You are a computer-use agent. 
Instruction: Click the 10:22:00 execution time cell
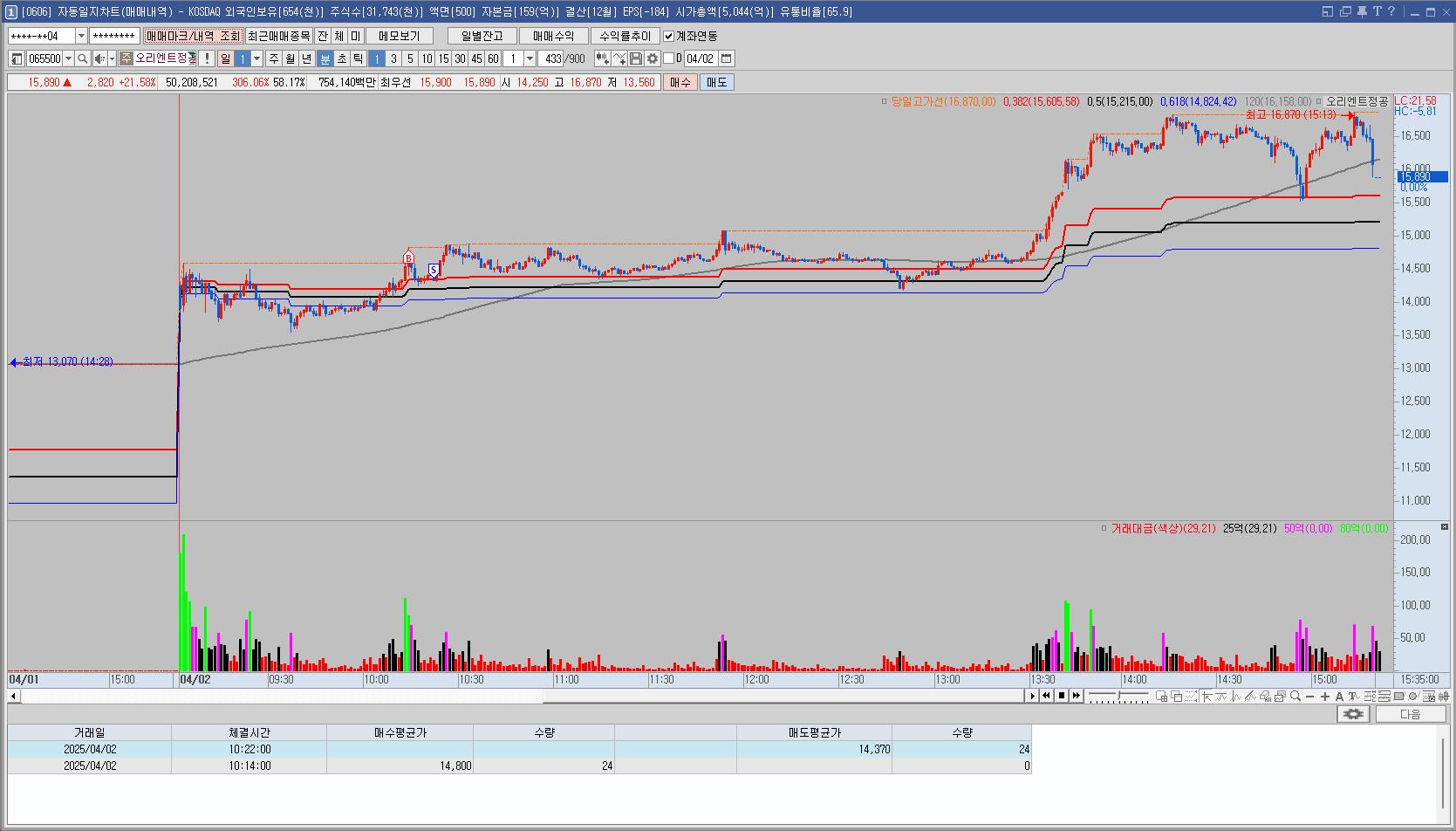(x=250, y=749)
